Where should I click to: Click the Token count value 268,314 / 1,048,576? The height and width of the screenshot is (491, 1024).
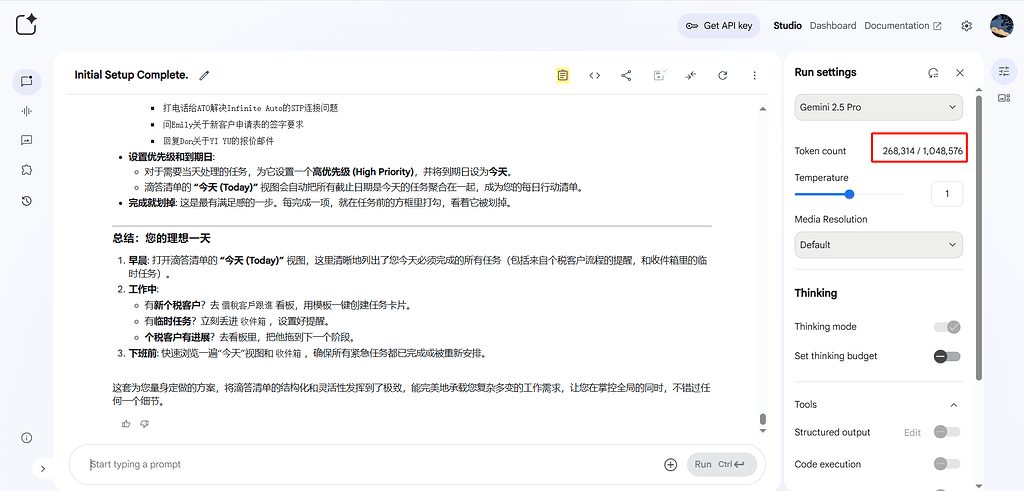pos(923,151)
